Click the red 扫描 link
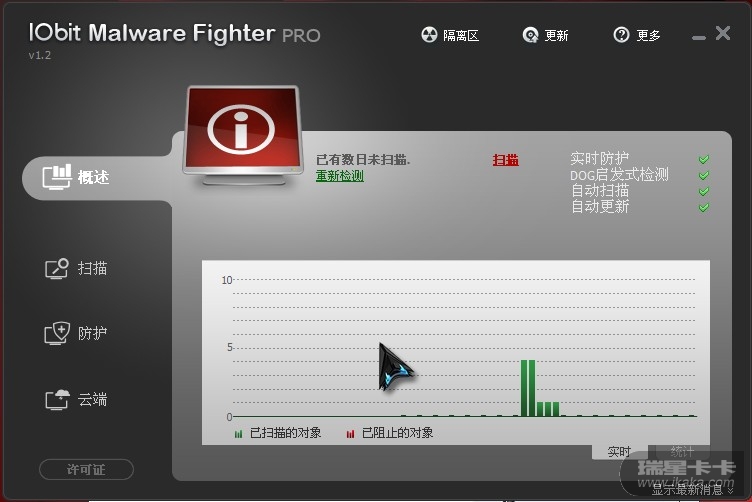 pos(505,160)
